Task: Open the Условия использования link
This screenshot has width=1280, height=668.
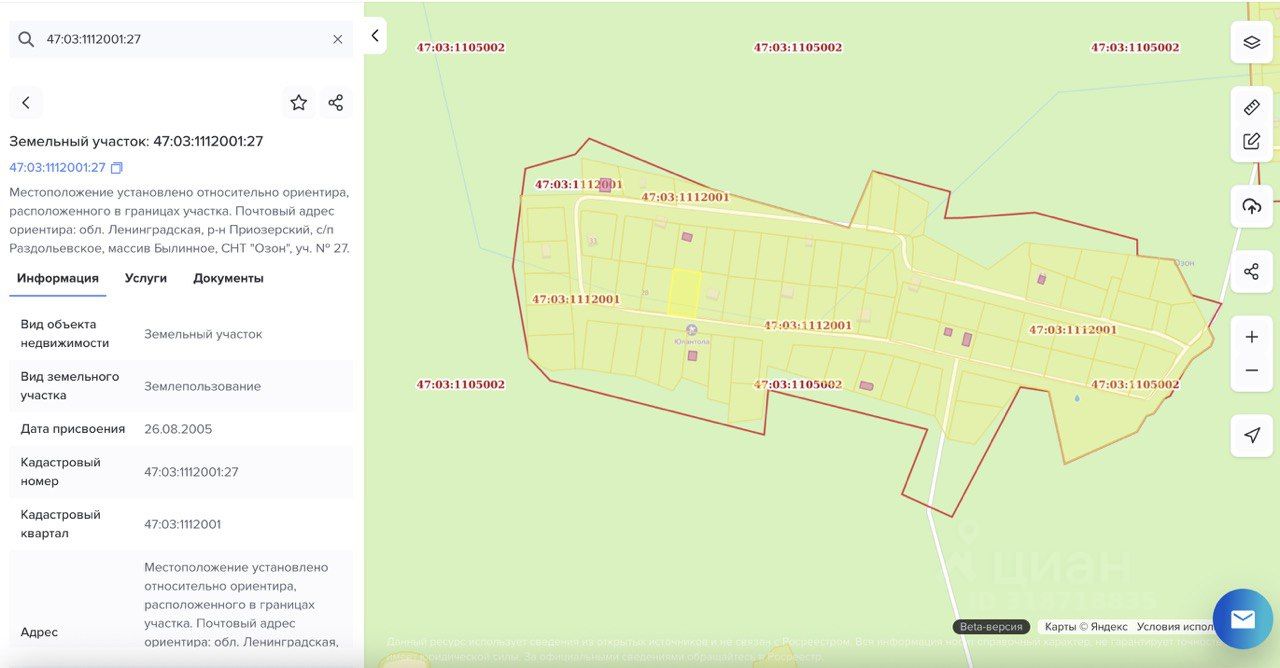Action: tap(1174, 627)
